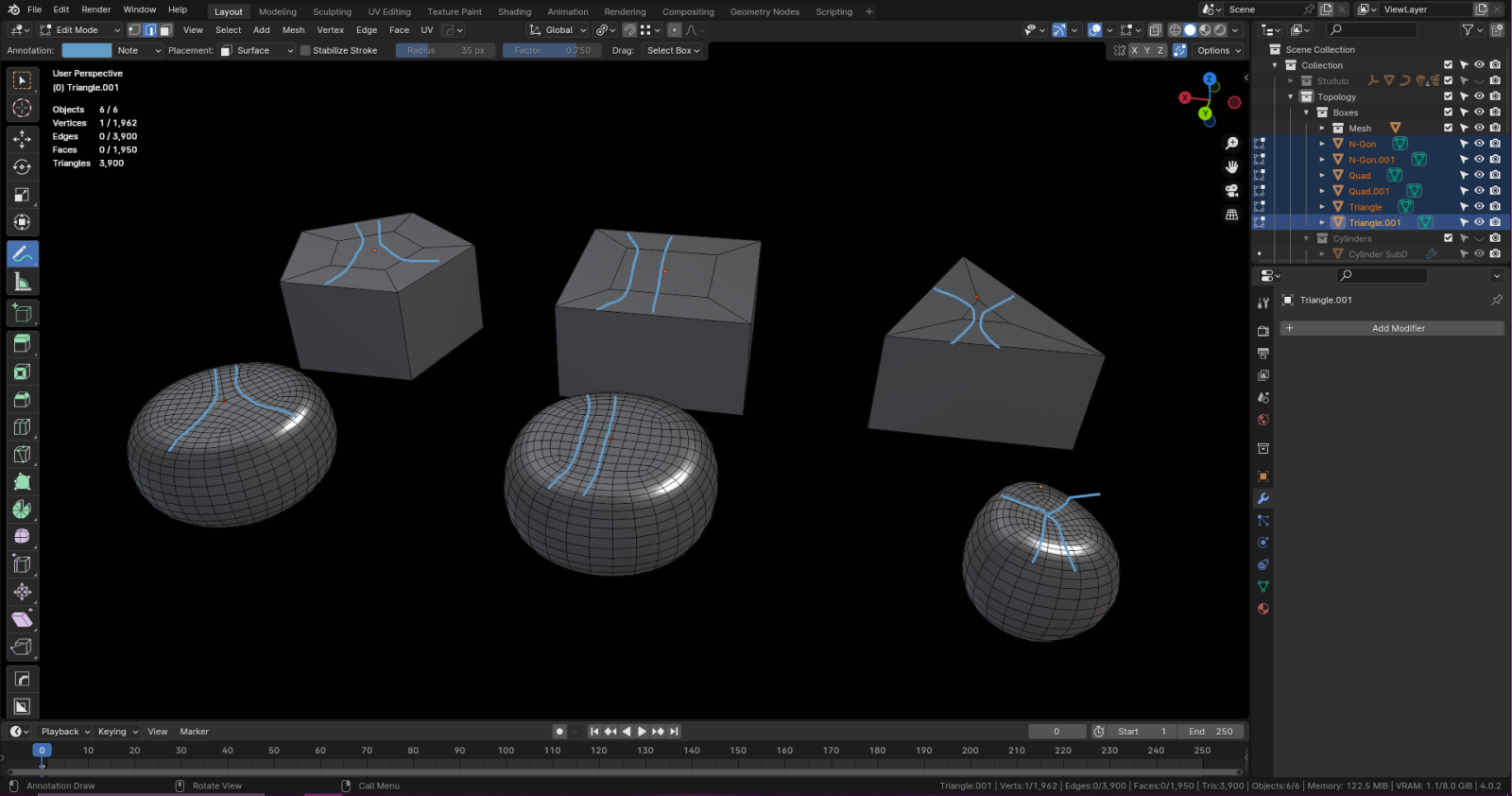Play the animation forward
The width and height of the screenshot is (1512, 796).
click(643, 732)
